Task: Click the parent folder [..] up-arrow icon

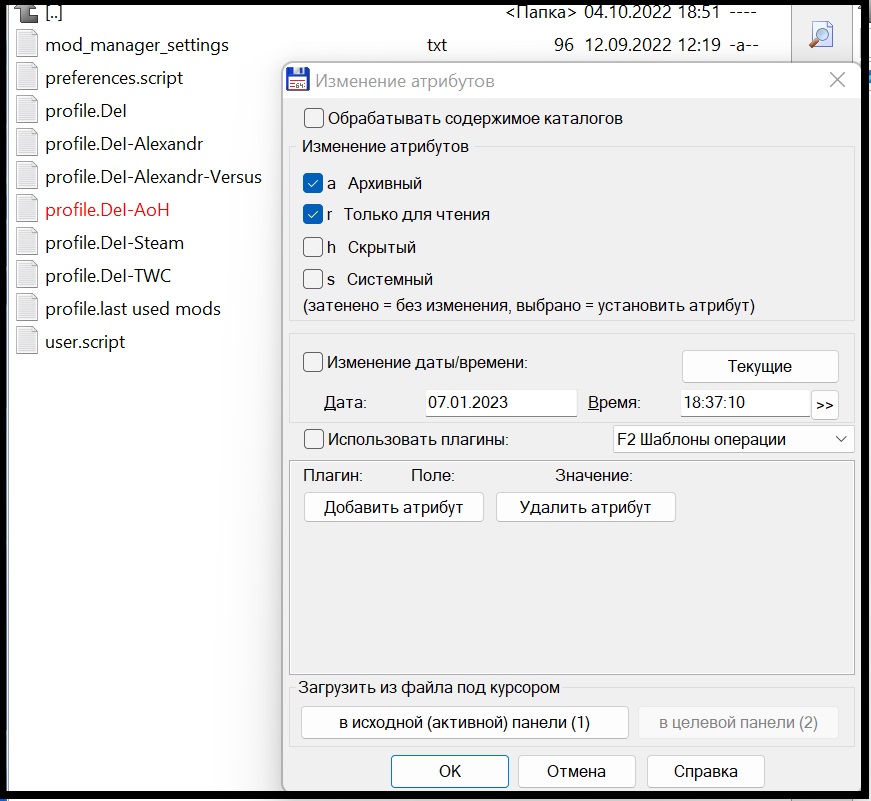Action: [x=27, y=13]
